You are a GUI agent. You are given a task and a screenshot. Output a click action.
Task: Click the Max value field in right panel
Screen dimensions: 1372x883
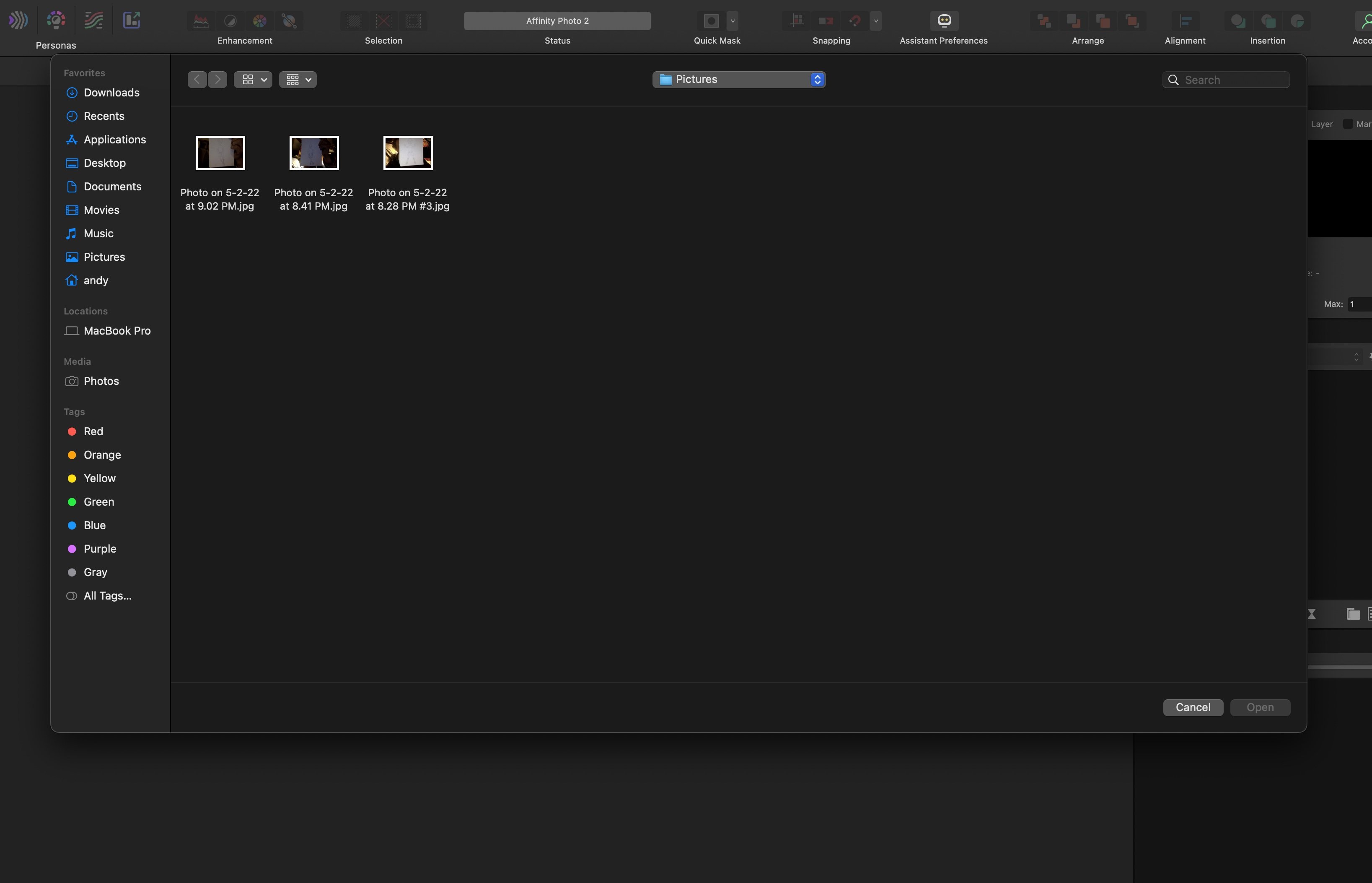tap(1359, 304)
